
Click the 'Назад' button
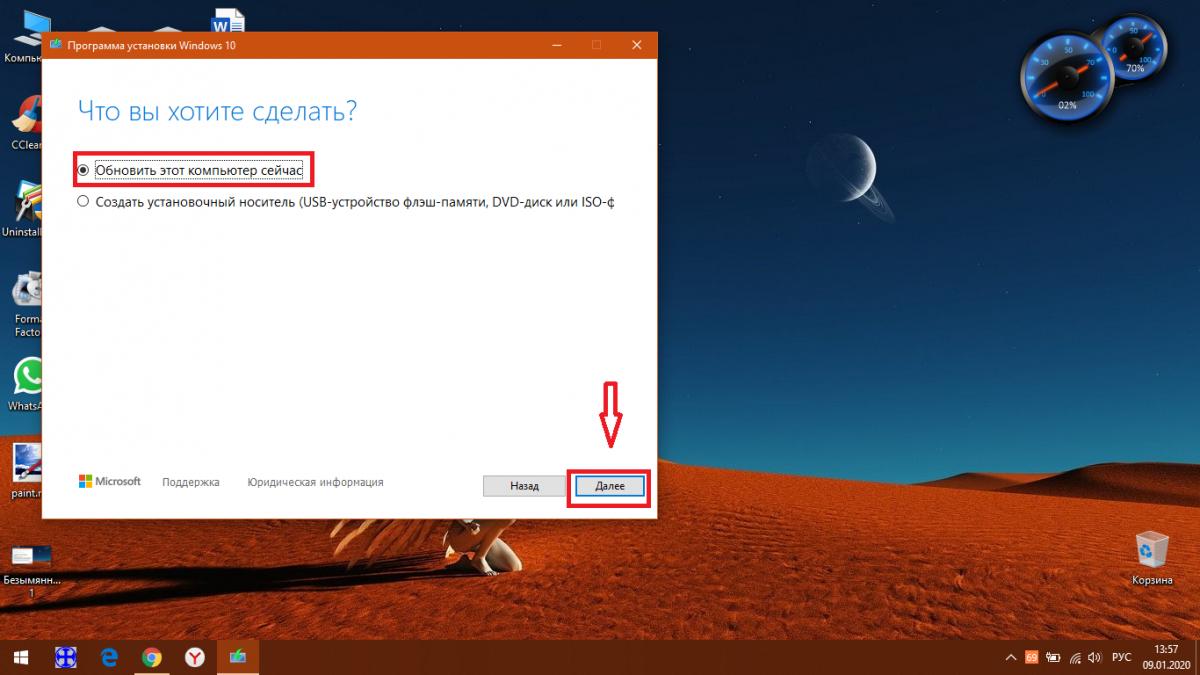point(524,486)
